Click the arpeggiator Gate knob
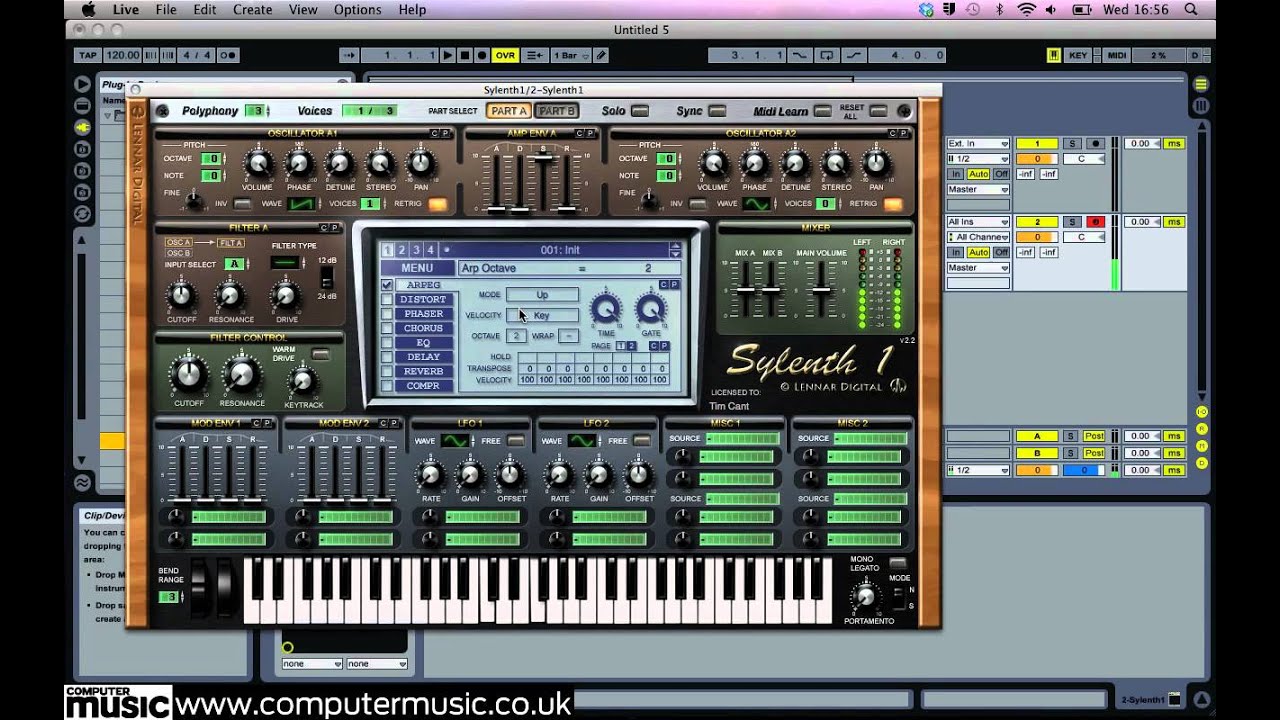Viewport: 1280px width, 720px height. pyautogui.click(x=651, y=308)
